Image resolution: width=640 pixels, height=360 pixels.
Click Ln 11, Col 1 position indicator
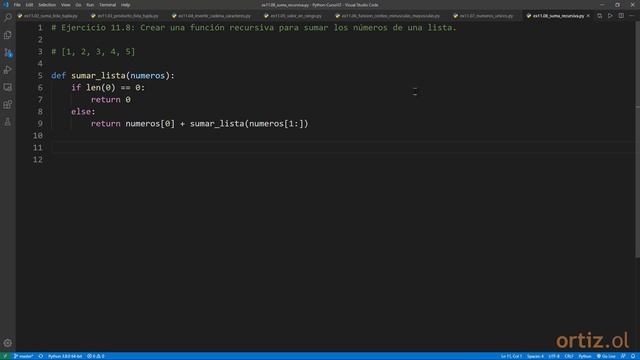tap(511, 356)
